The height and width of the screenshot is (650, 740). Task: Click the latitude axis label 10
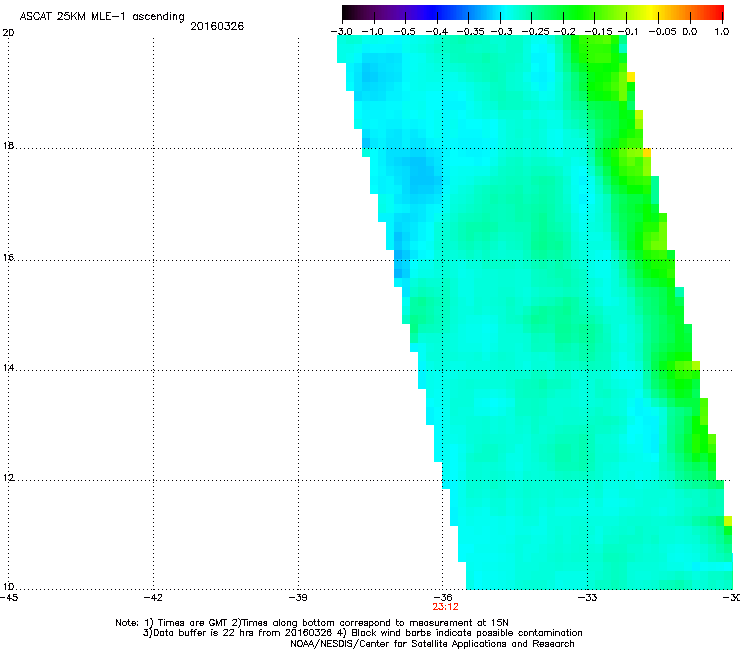8,587
